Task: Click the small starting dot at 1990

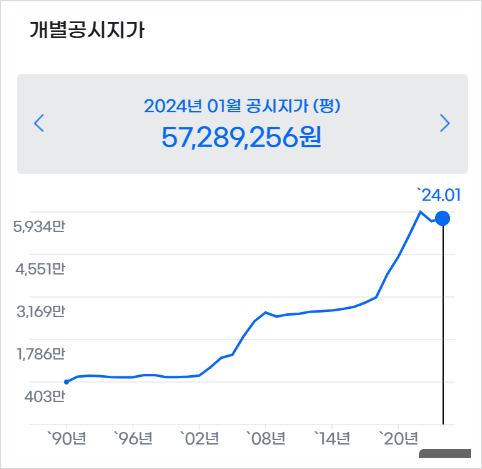Action: (x=66, y=382)
